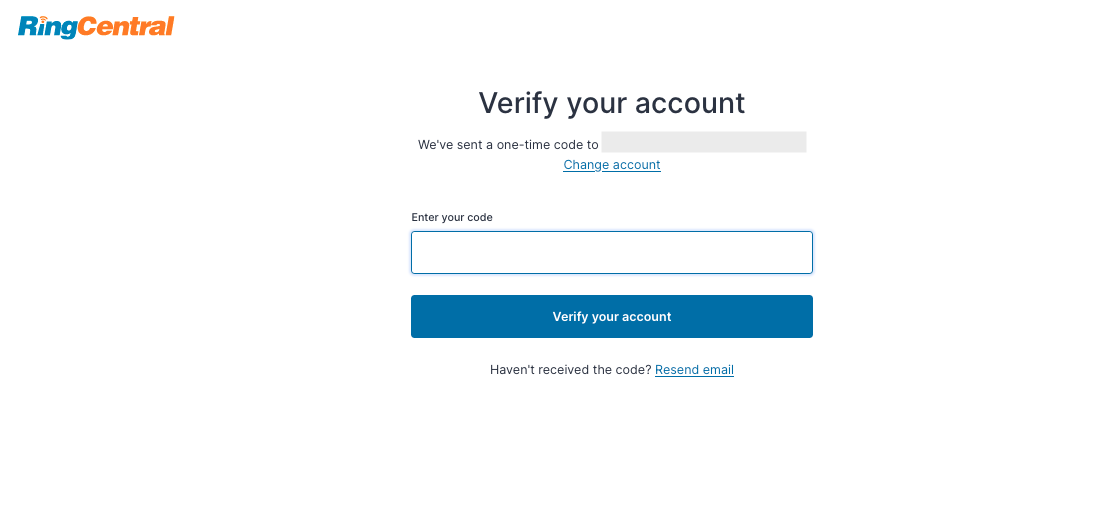Click the blue "Ring" part of the logo
1117x529 pixels.
click(47, 28)
